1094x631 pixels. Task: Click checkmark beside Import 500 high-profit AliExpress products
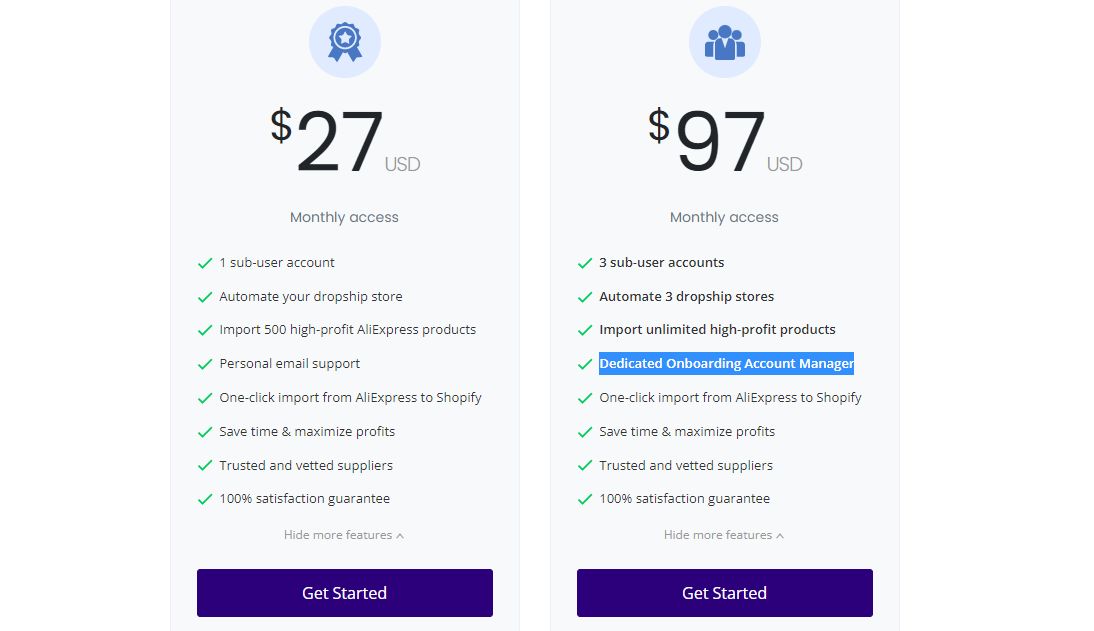[204, 330]
